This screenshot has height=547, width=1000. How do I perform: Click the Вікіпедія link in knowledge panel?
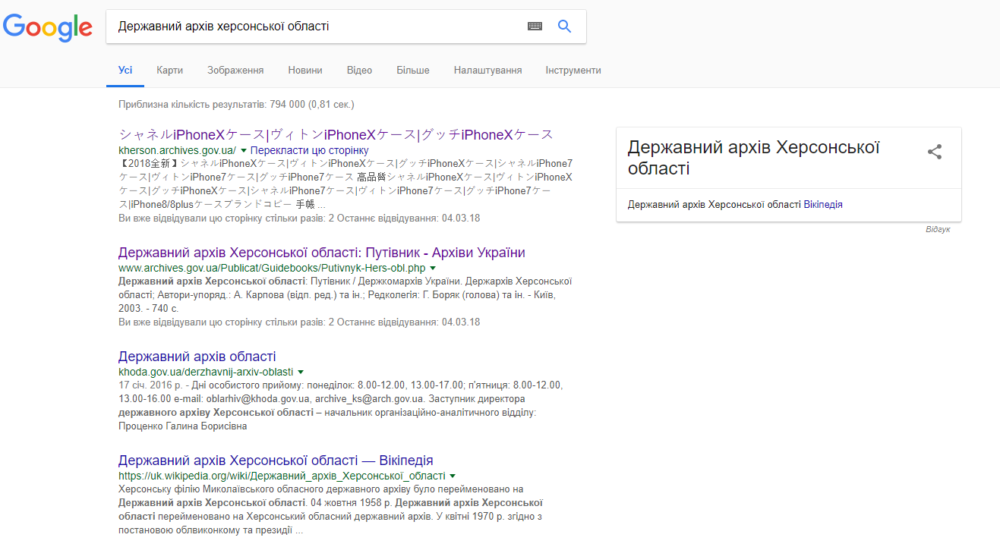[823, 205]
